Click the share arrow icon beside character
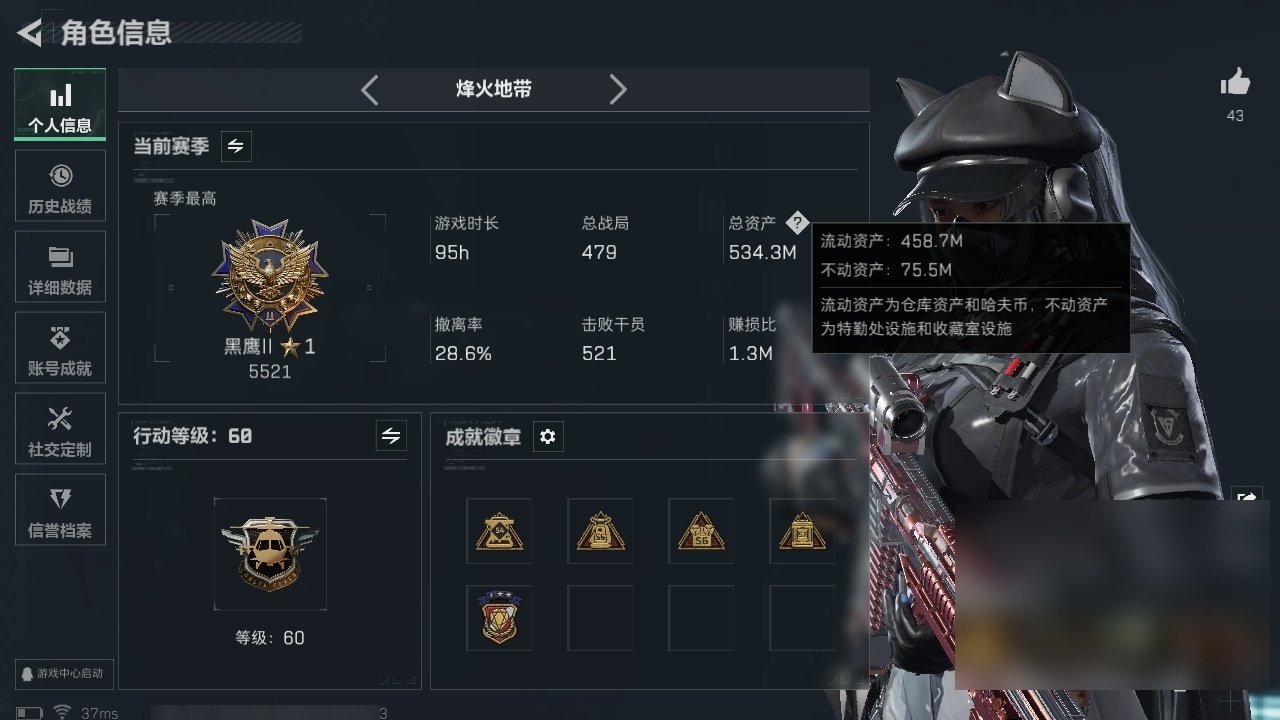Image resolution: width=1280 pixels, height=720 pixels. (x=1248, y=498)
